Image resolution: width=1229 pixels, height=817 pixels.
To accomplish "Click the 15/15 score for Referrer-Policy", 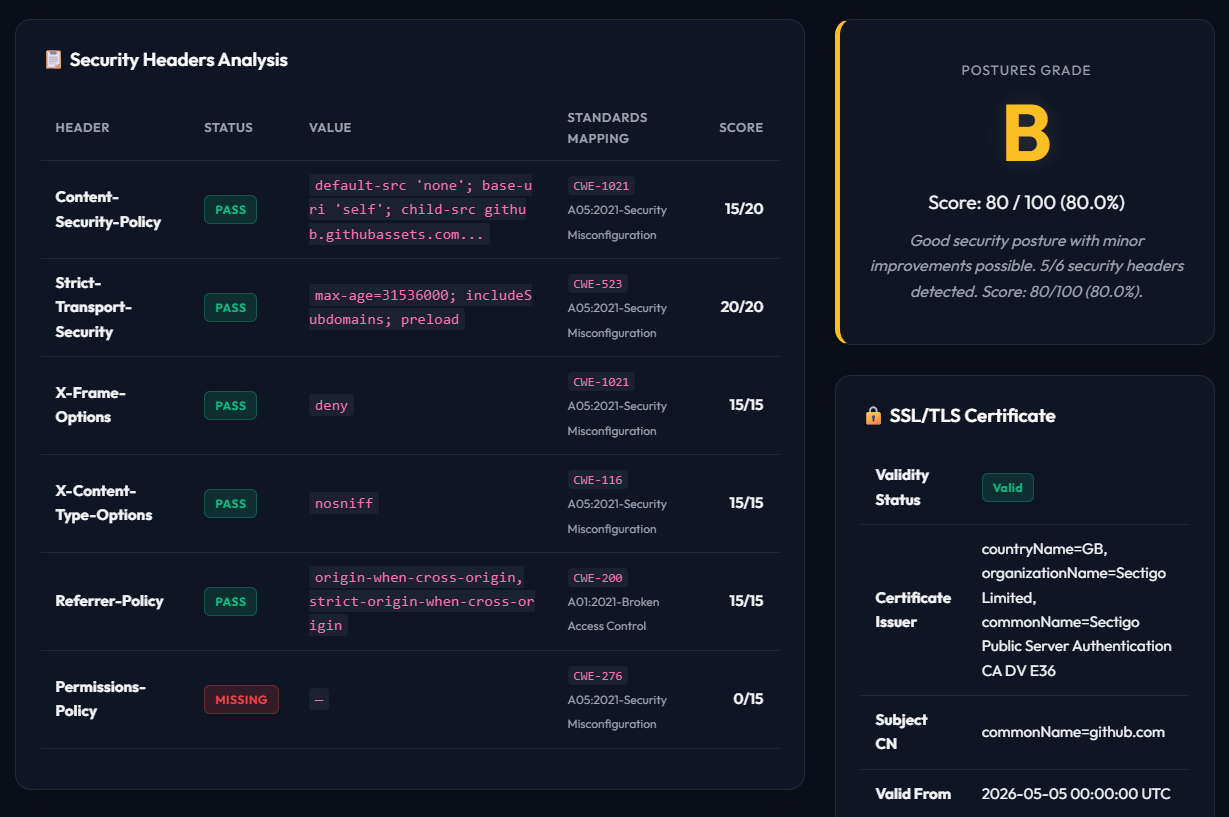I will (746, 601).
